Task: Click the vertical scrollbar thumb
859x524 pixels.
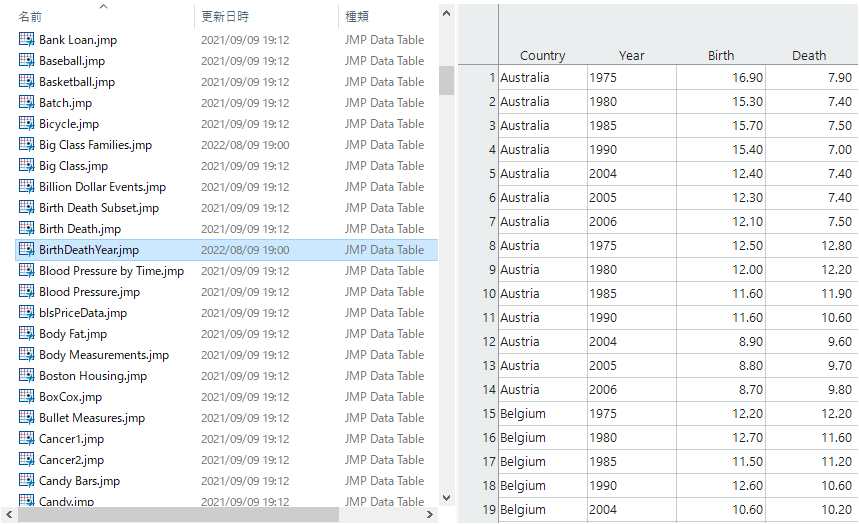Action: (446, 81)
